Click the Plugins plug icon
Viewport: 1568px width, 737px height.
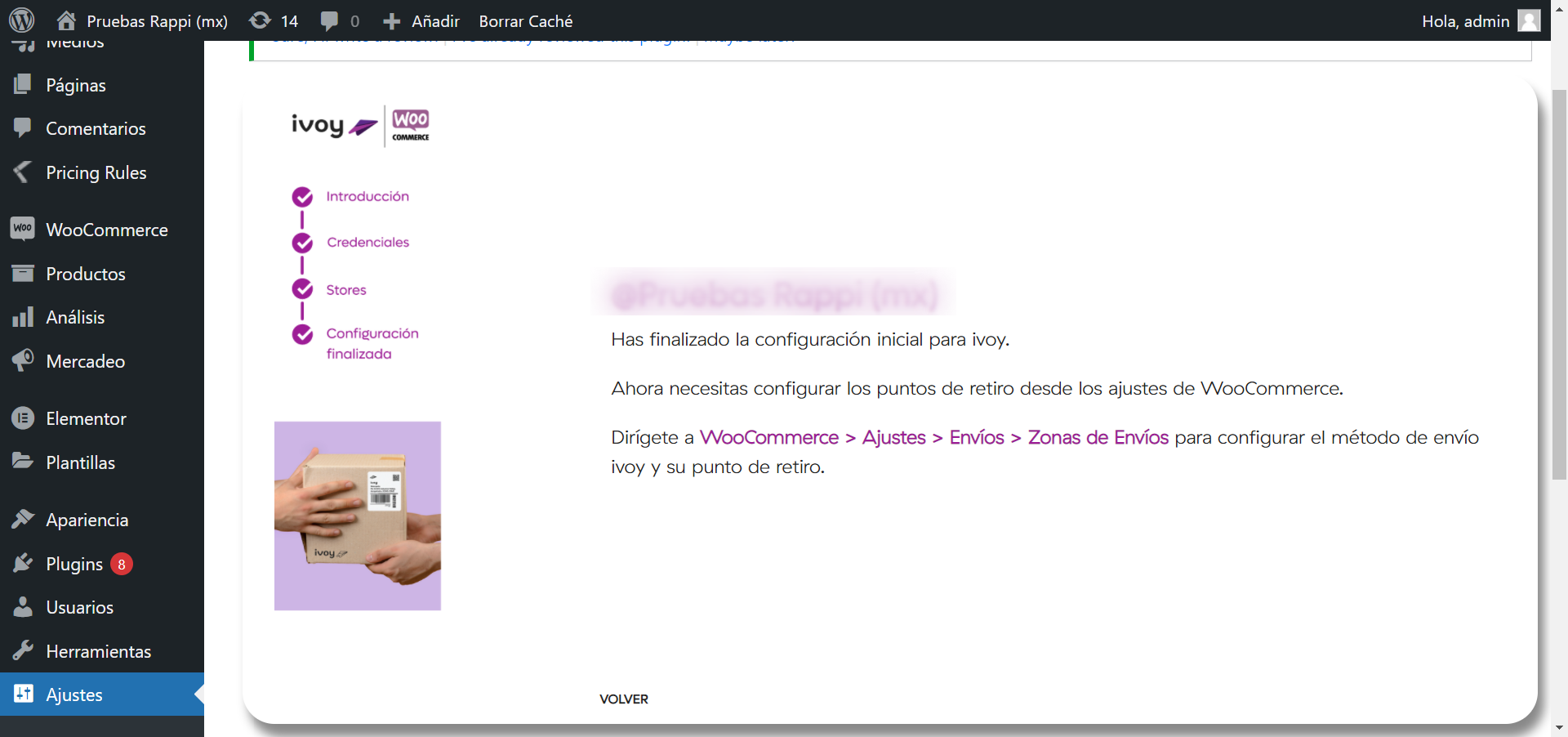23,563
